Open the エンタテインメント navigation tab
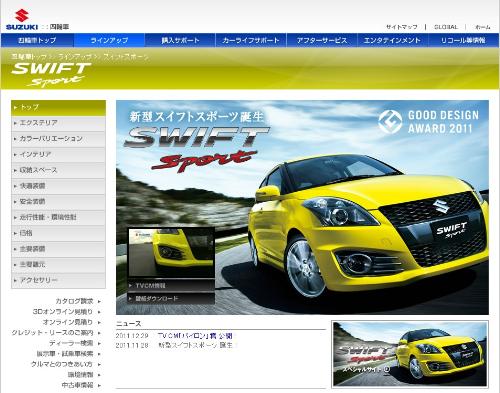The height and width of the screenshot is (393, 500). pyautogui.click(x=392, y=40)
